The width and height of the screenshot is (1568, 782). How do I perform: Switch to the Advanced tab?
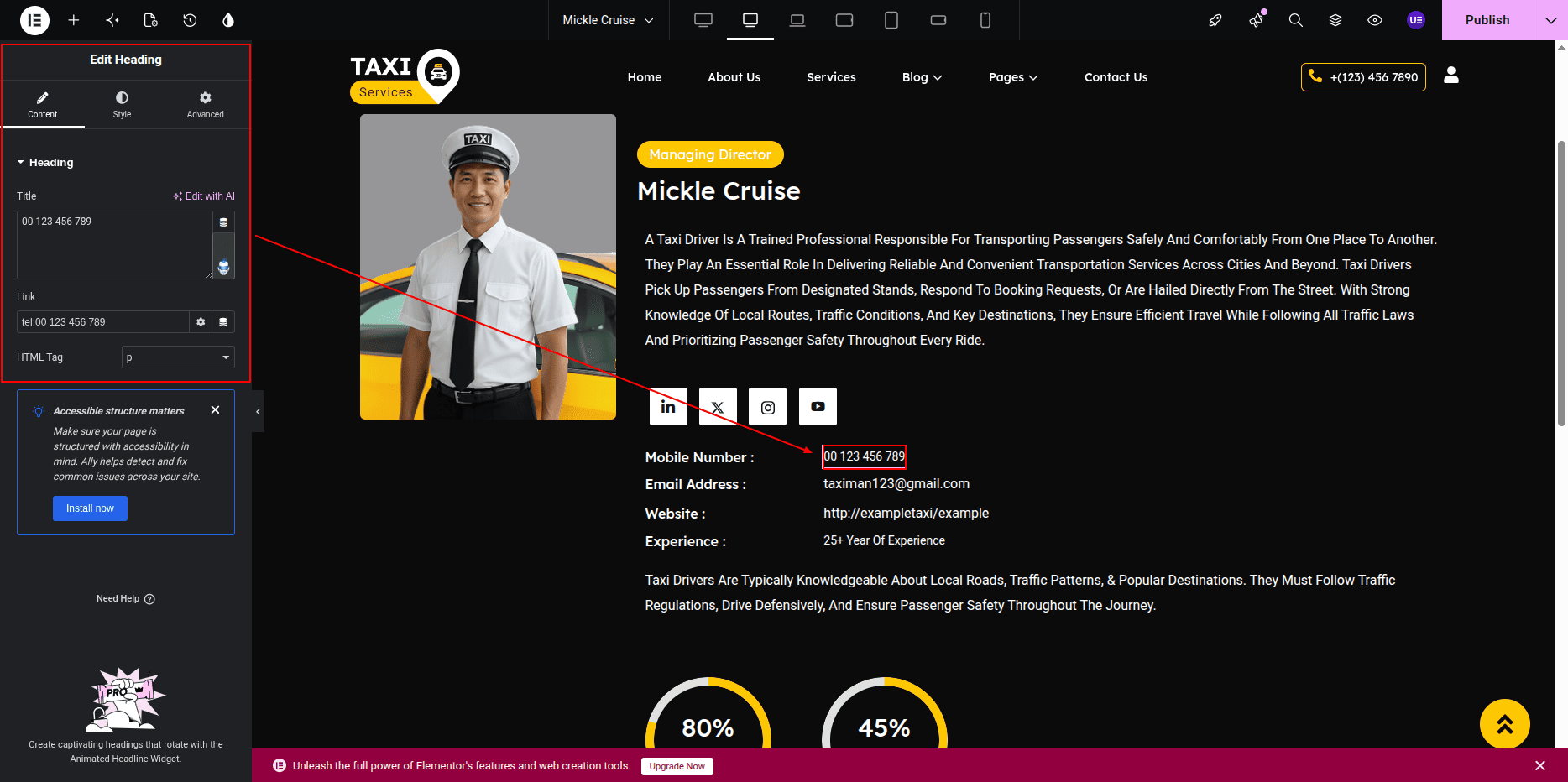point(206,105)
